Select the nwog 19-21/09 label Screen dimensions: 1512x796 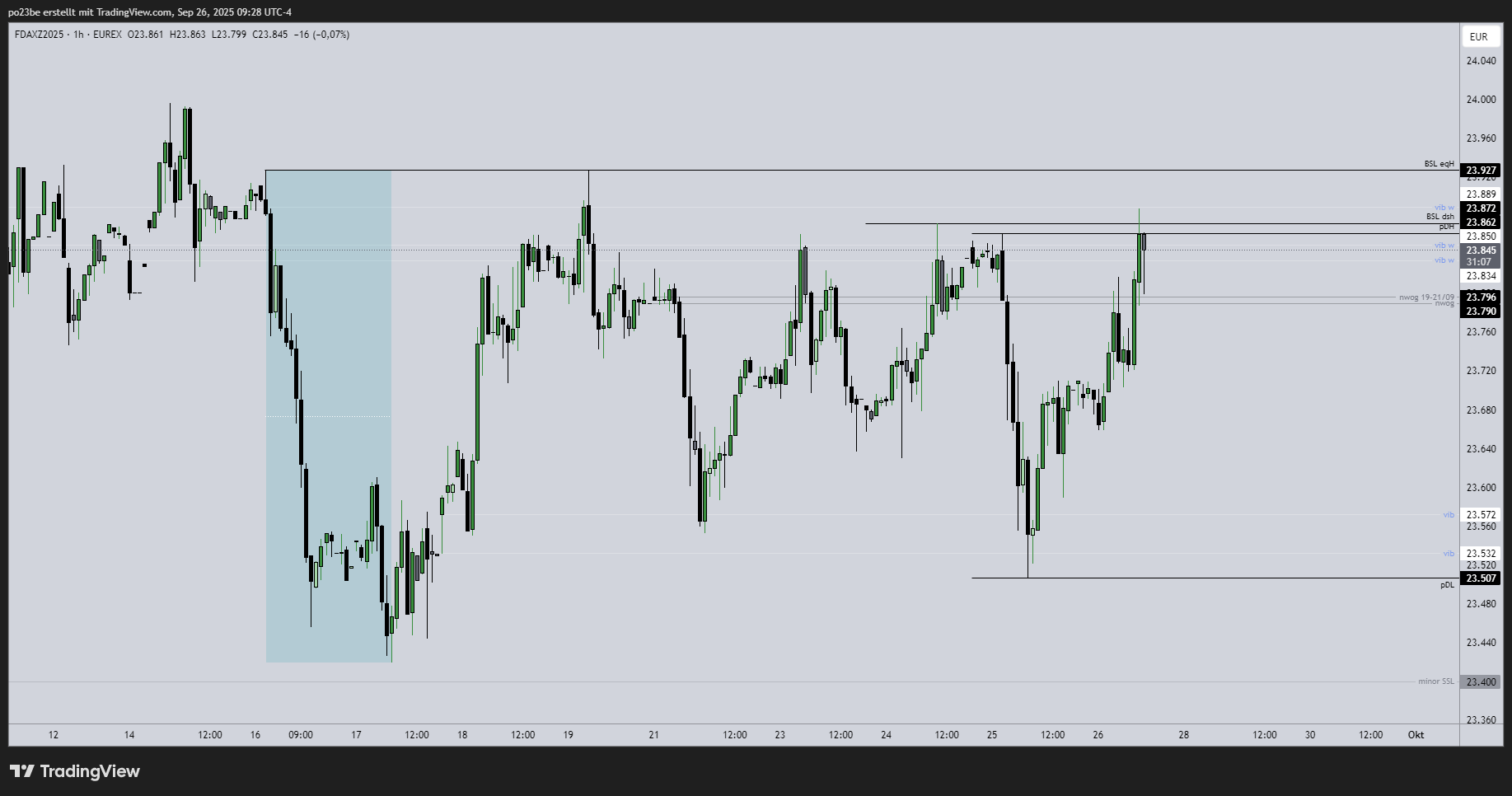pos(1426,297)
